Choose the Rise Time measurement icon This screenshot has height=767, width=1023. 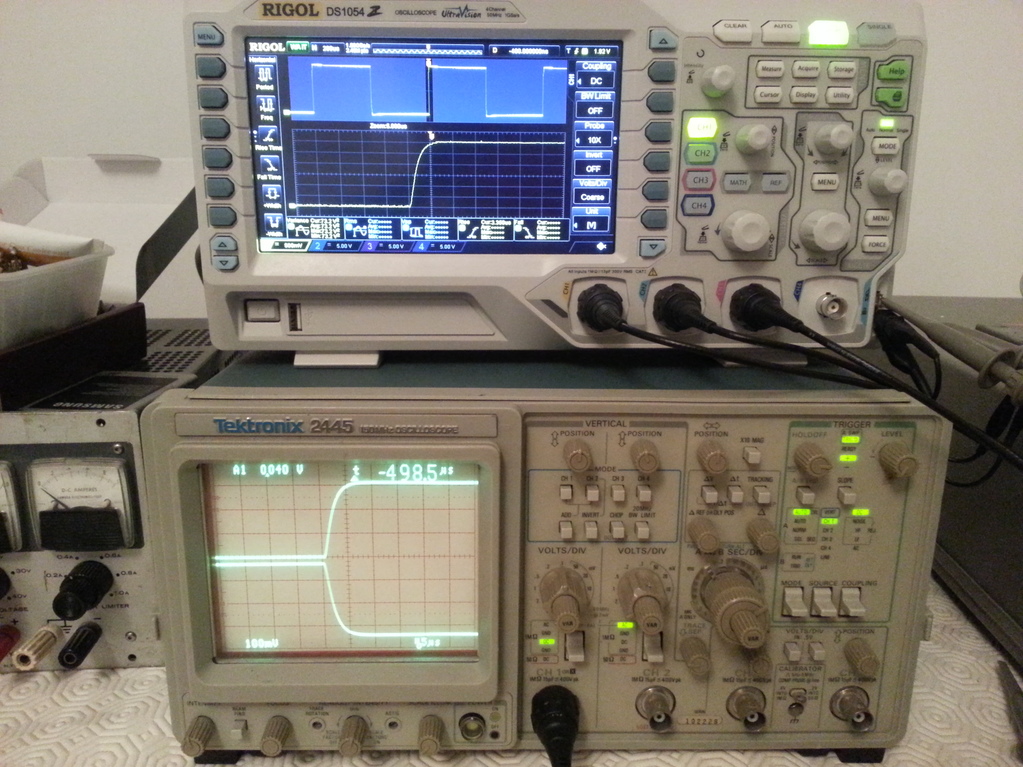(269, 139)
